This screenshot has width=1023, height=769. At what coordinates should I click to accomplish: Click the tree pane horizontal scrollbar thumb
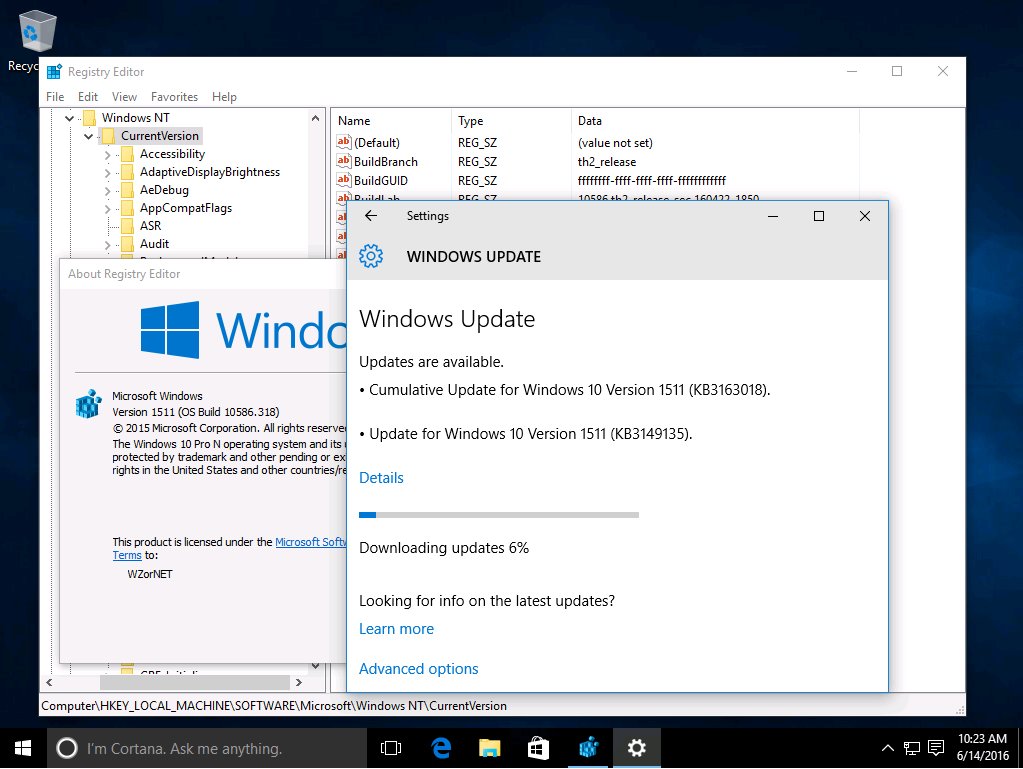(194, 682)
